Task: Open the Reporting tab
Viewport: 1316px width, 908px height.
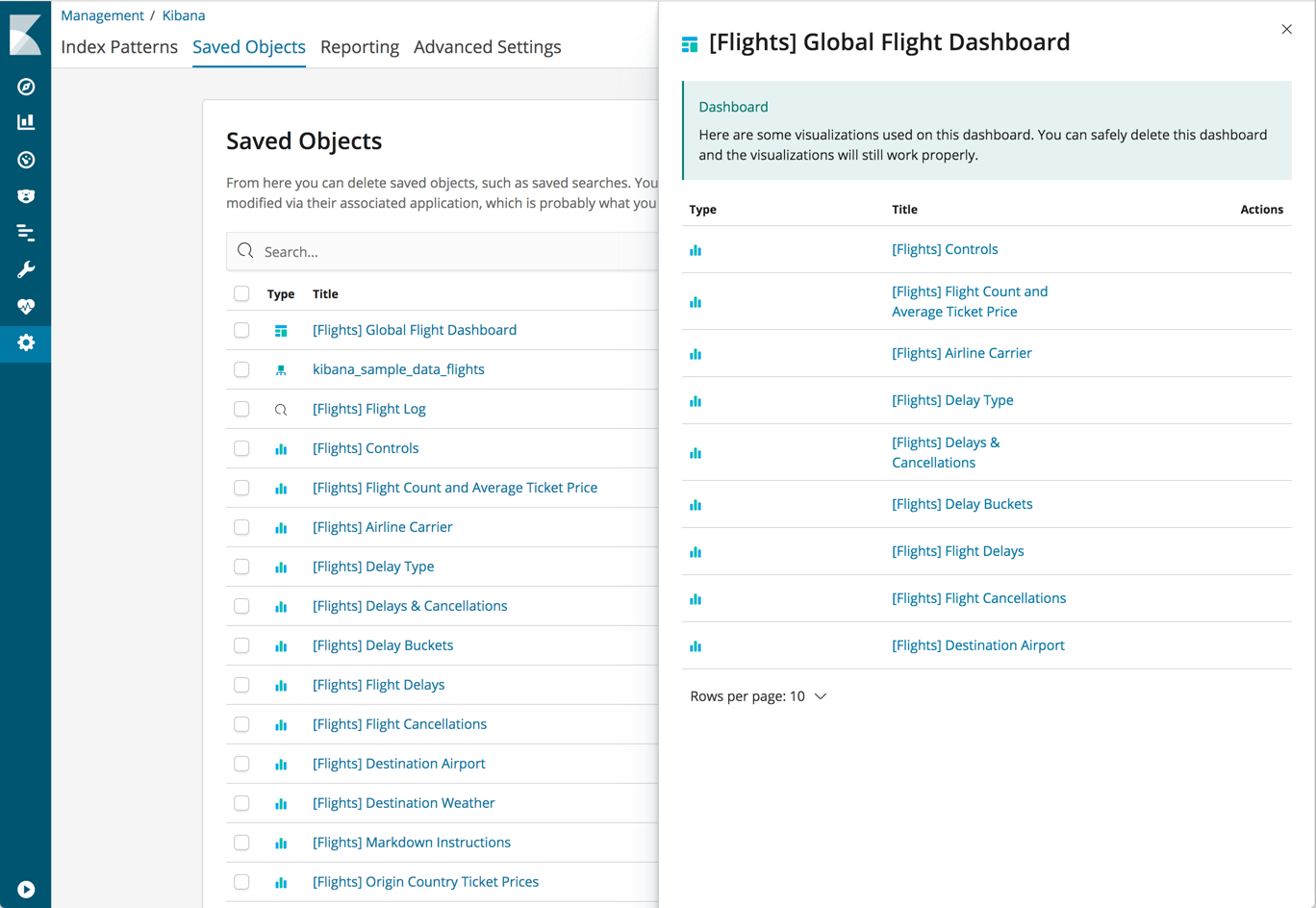Action: [x=360, y=47]
